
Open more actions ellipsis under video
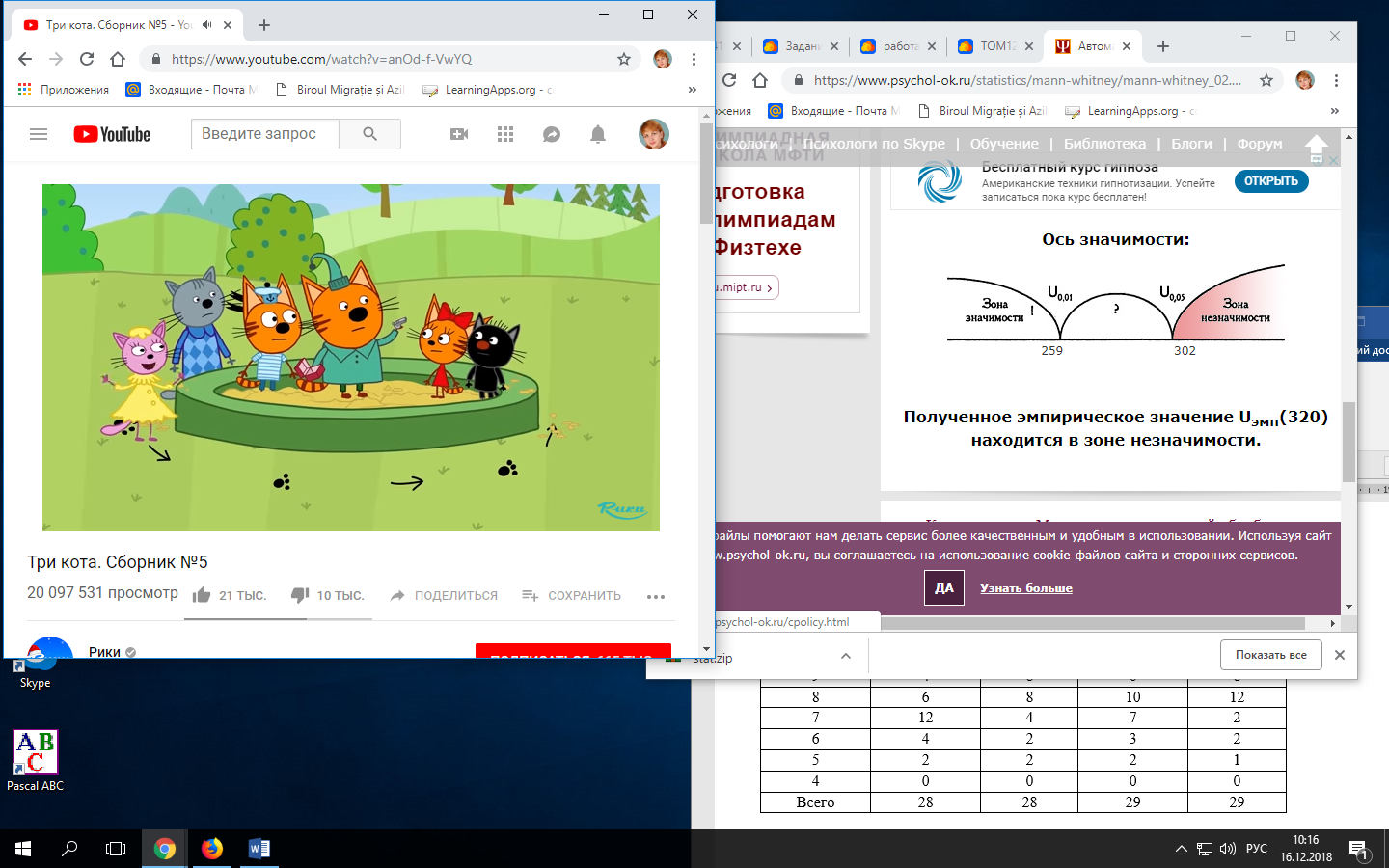656,596
